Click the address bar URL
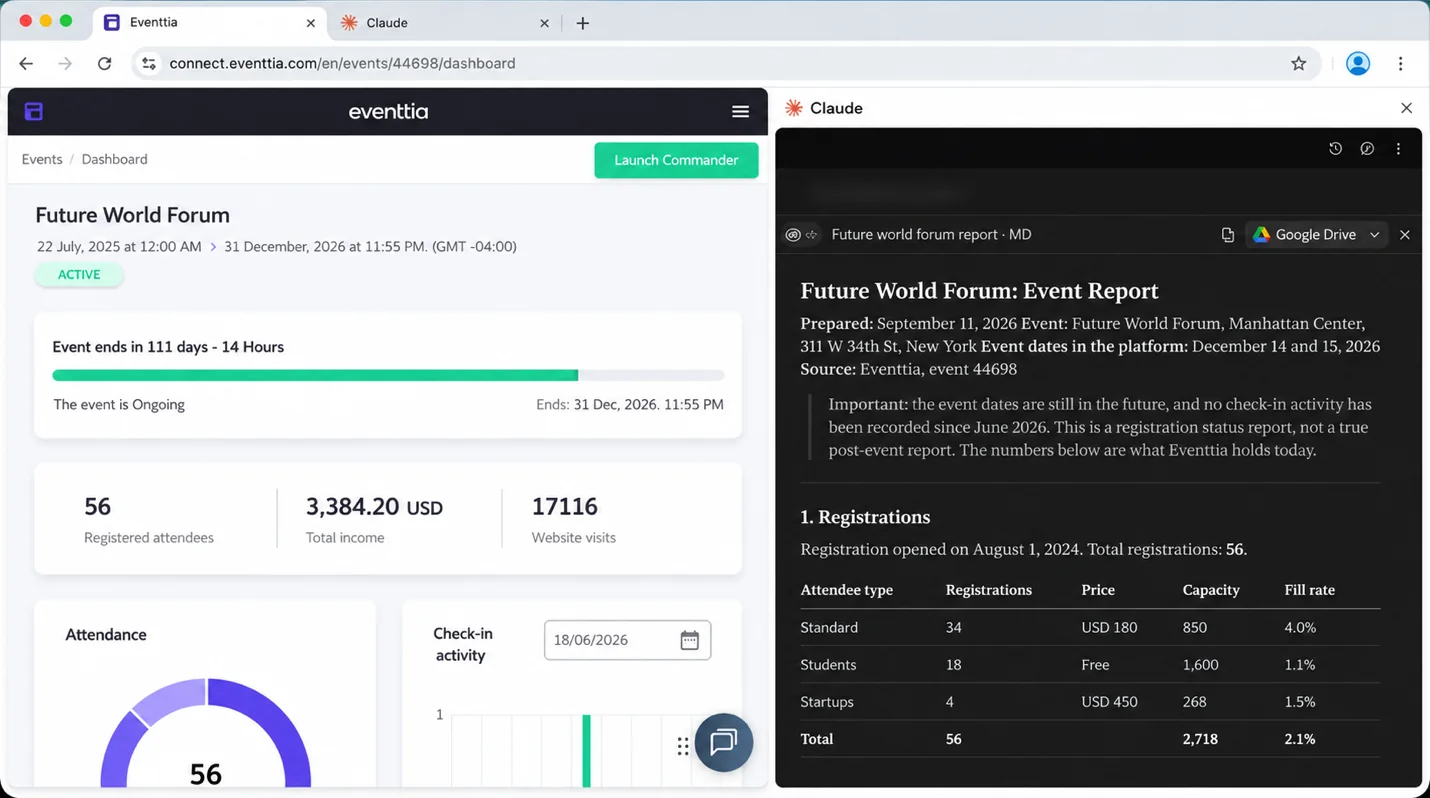 [x=342, y=63]
